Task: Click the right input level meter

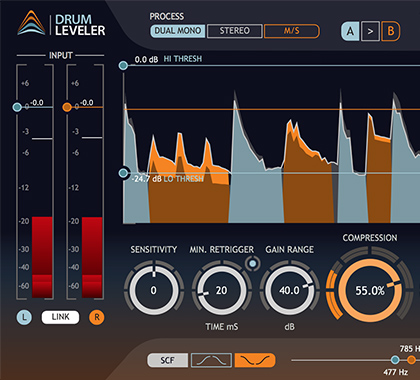Action: [92, 257]
